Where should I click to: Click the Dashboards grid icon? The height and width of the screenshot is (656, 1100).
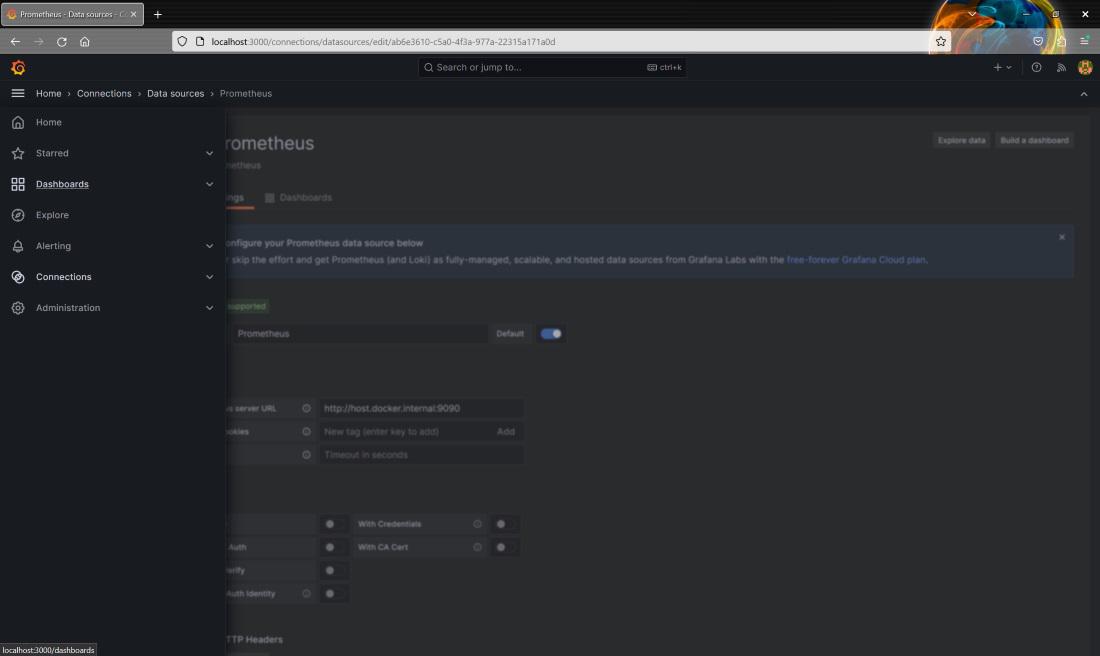[18, 184]
